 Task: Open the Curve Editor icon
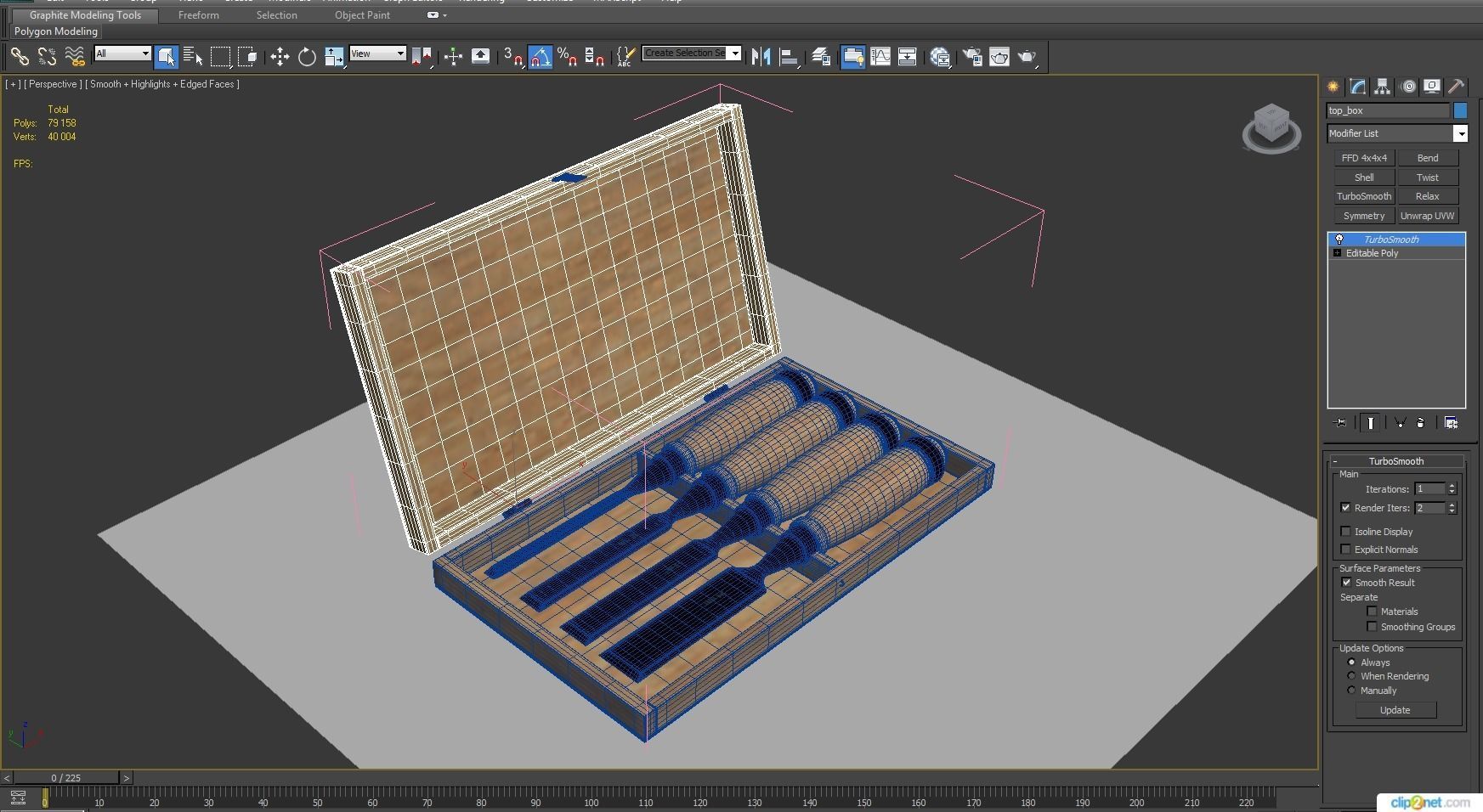tap(880, 57)
